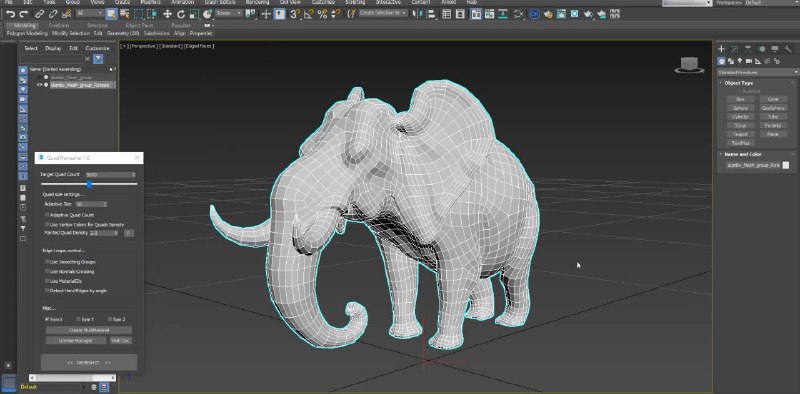Enable Use Smoothing Groups checkbox

click(x=47, y=262)
